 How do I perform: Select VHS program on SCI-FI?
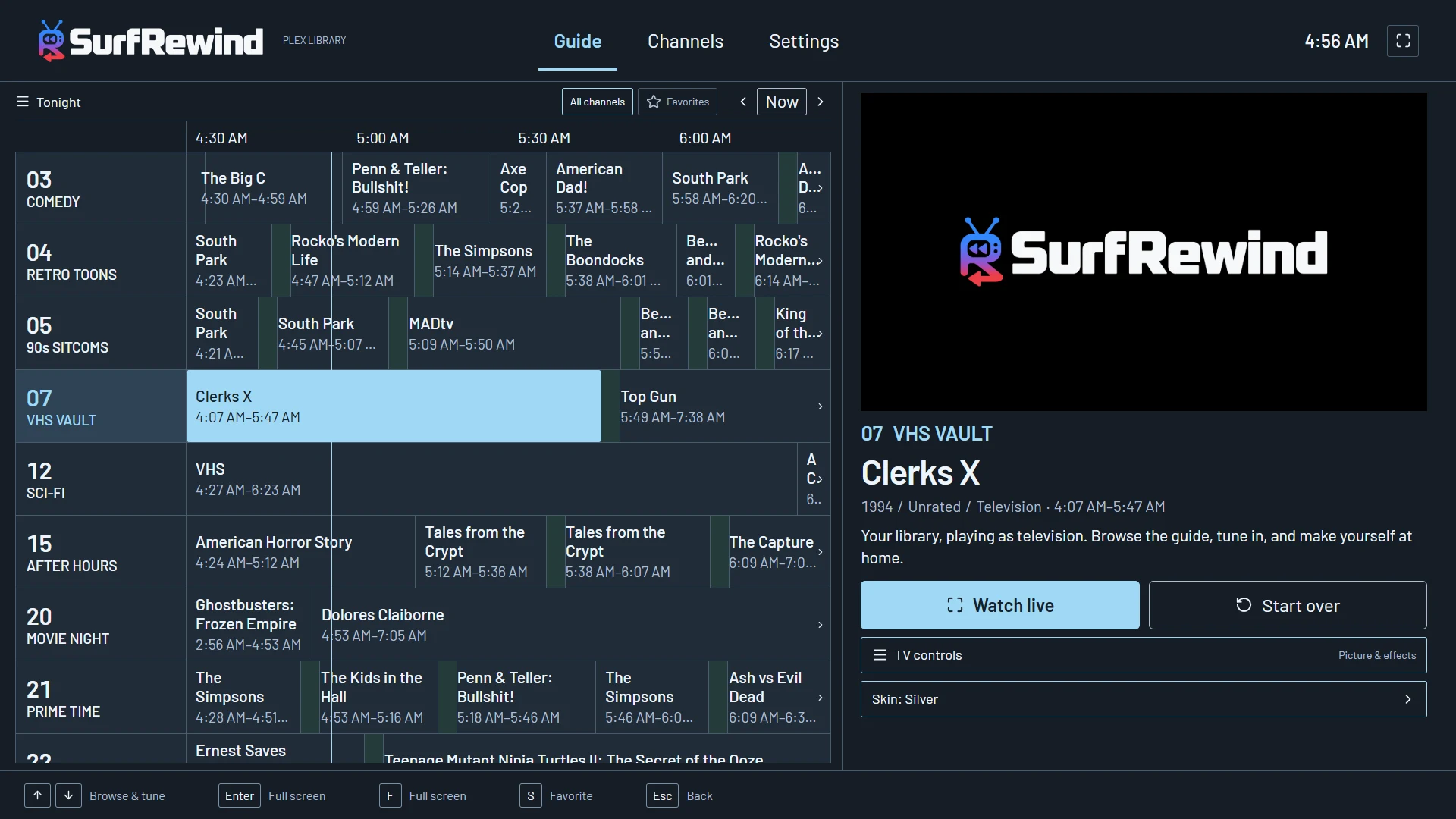(491, 479)
